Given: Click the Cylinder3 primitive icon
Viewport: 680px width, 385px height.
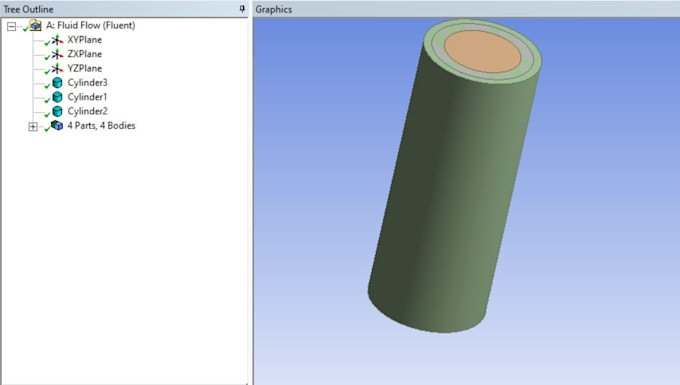Looking at the screenshot, I should pyautogui.click(x=57, y=82).
